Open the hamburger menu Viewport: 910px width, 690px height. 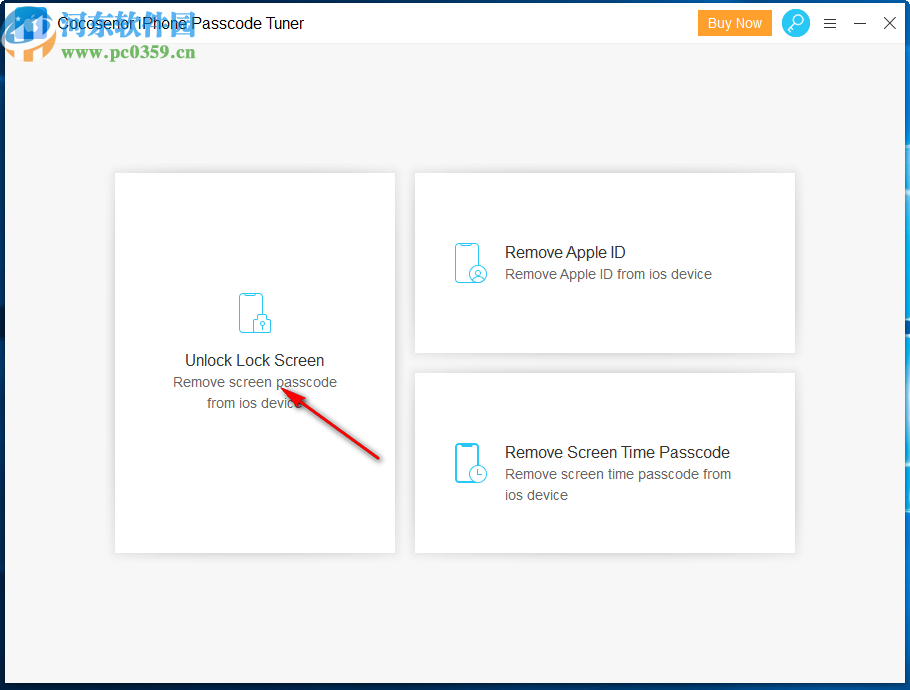click(x=830, y=23)
